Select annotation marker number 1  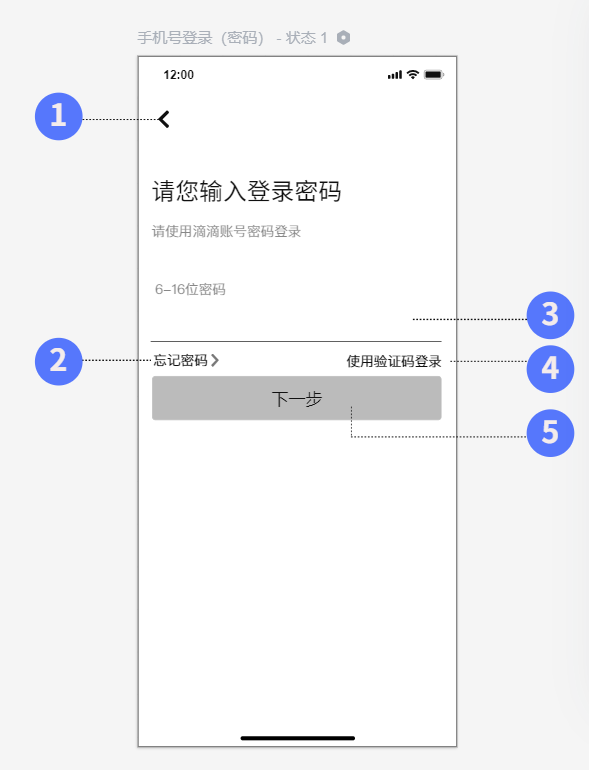tap(58, 116)
